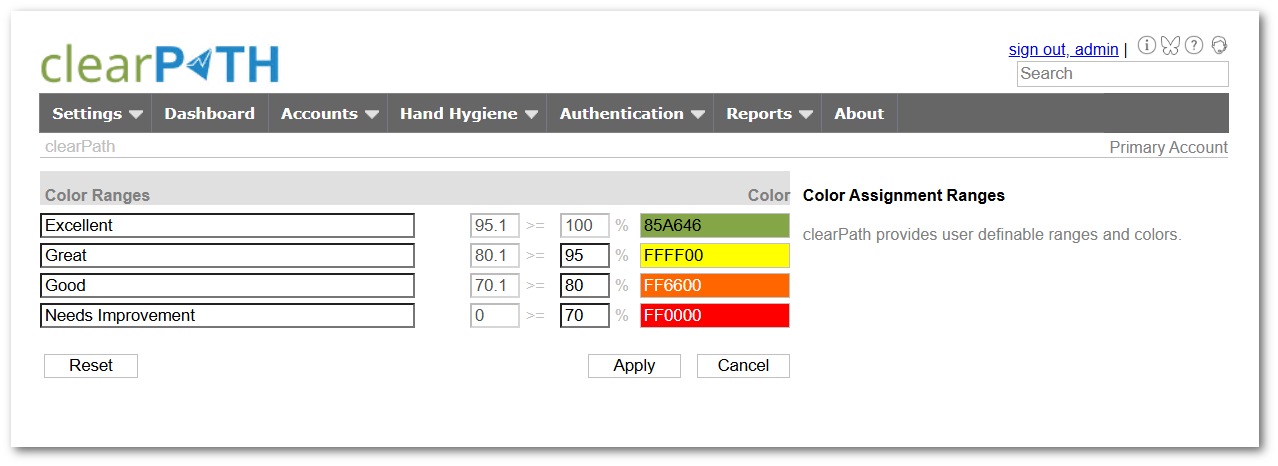Open the Authentication dropdown
The width and height of the screenshot is (1278, 466).
pyautogui.click(x=630, y=113)
